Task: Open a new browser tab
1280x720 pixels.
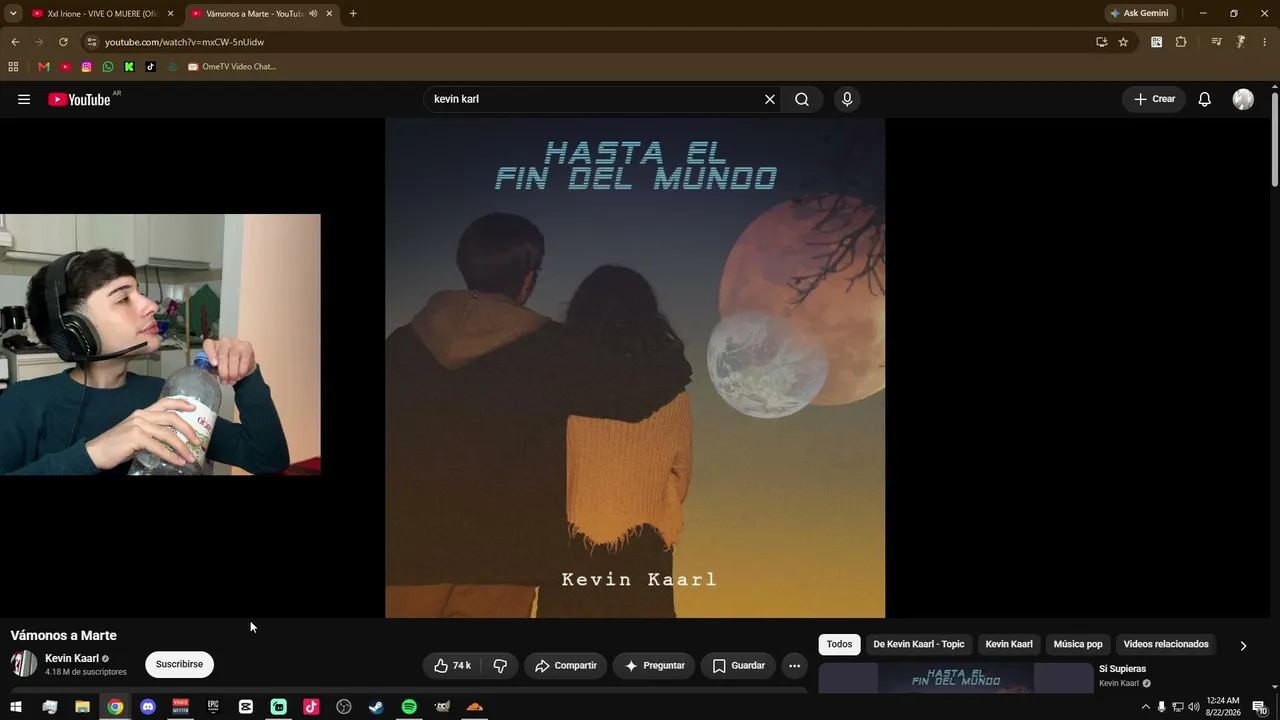Action: [353, 14]
